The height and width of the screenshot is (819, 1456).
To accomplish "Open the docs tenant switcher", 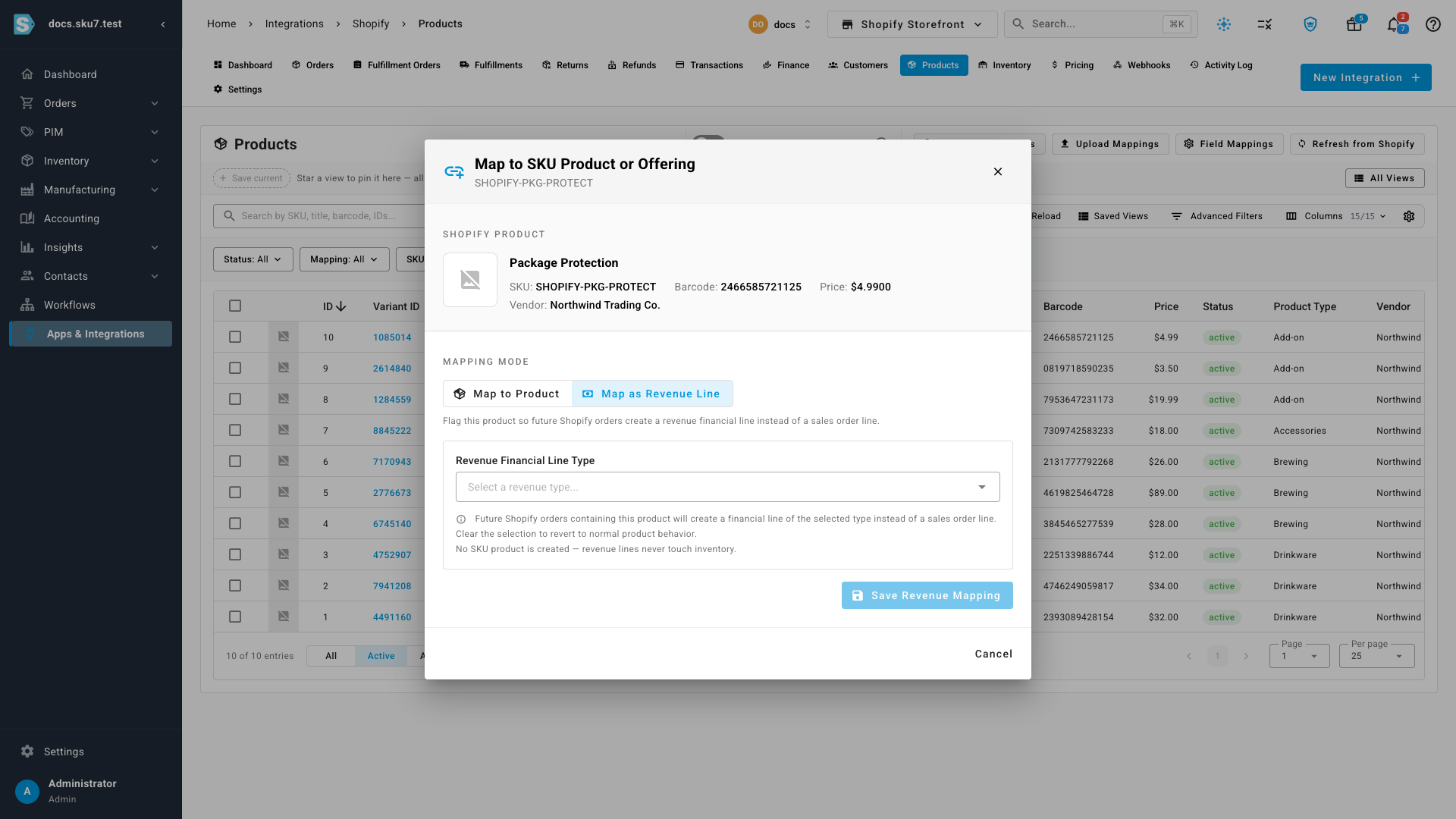I will click(780, 24).
